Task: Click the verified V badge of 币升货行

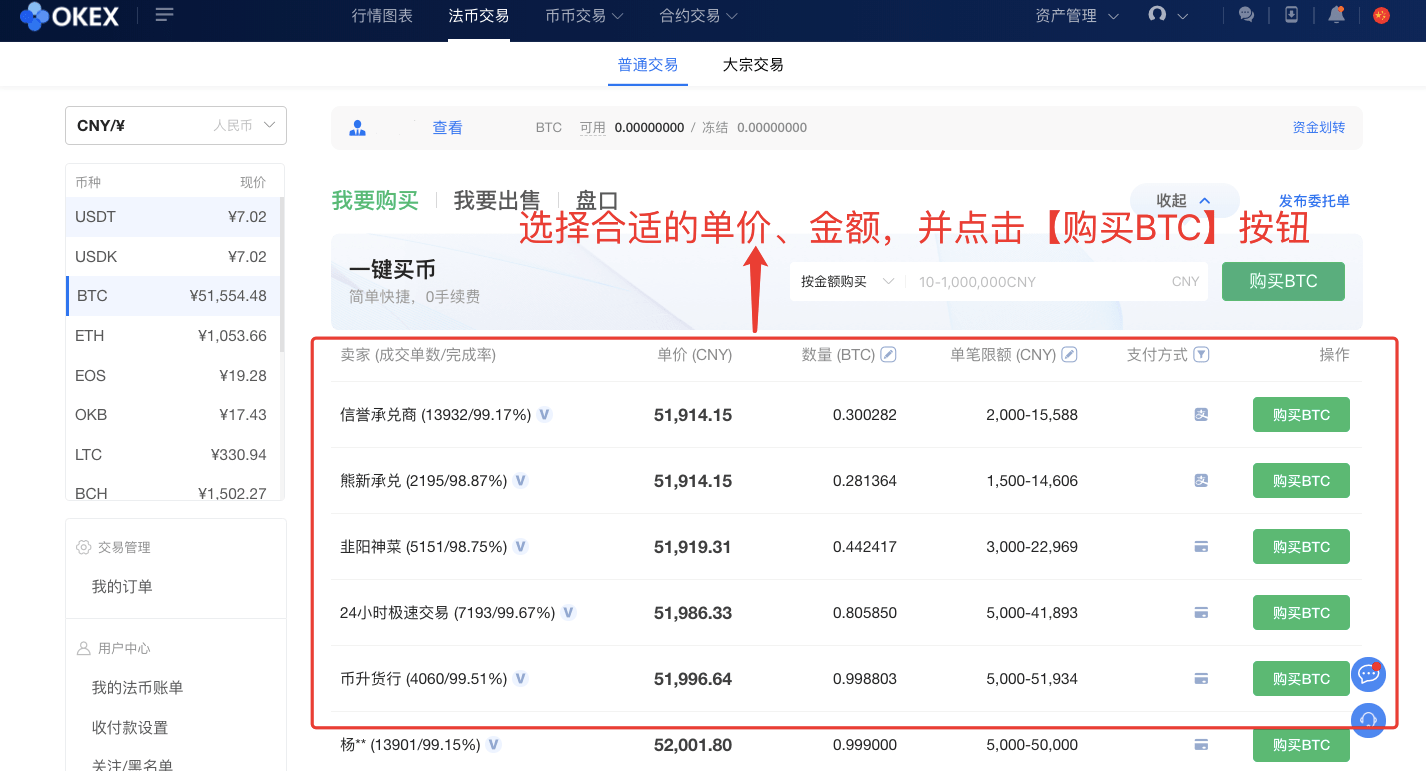Action: [520, 678]
